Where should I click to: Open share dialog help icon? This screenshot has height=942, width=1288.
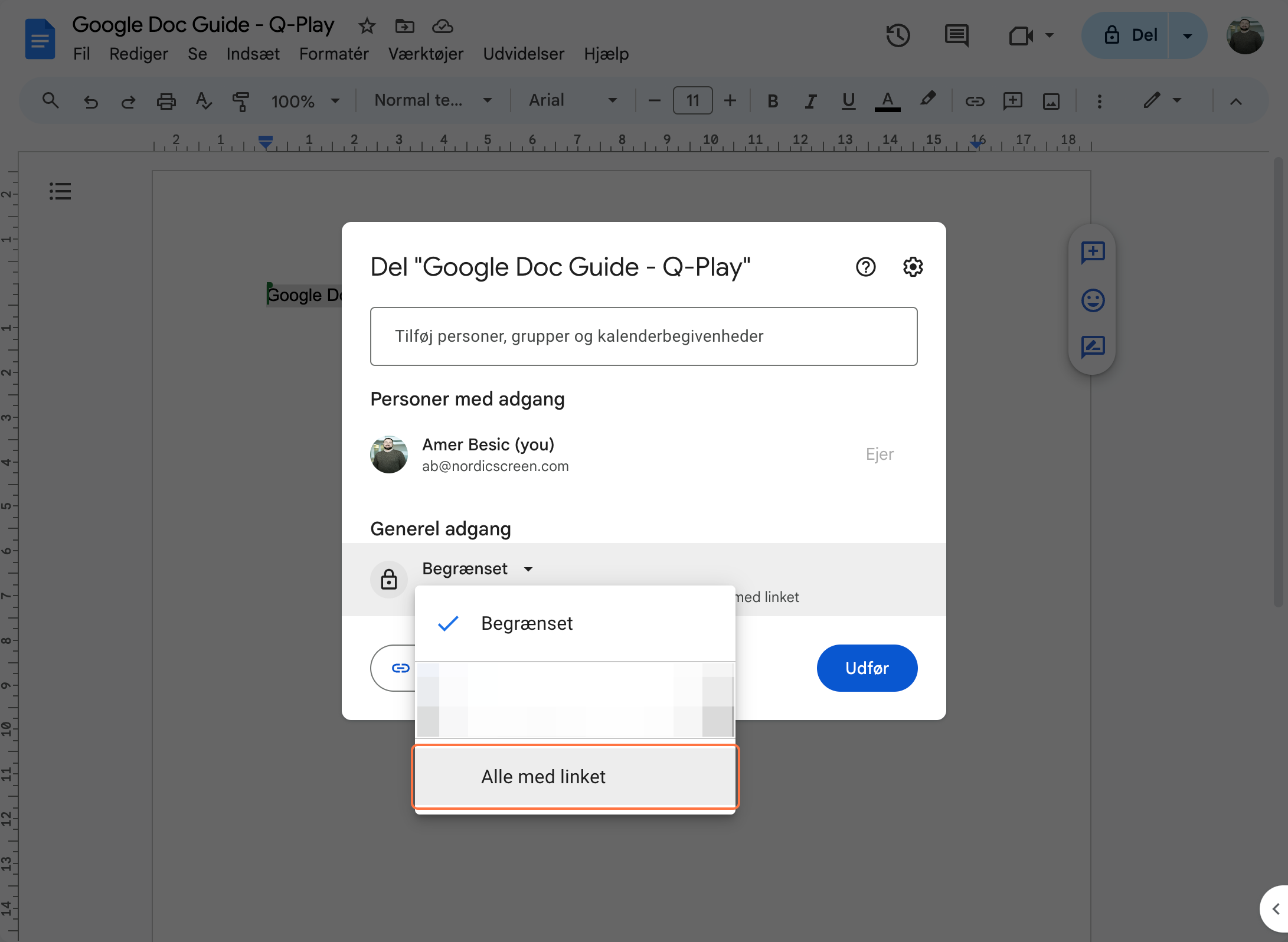(x=865, y=267)
